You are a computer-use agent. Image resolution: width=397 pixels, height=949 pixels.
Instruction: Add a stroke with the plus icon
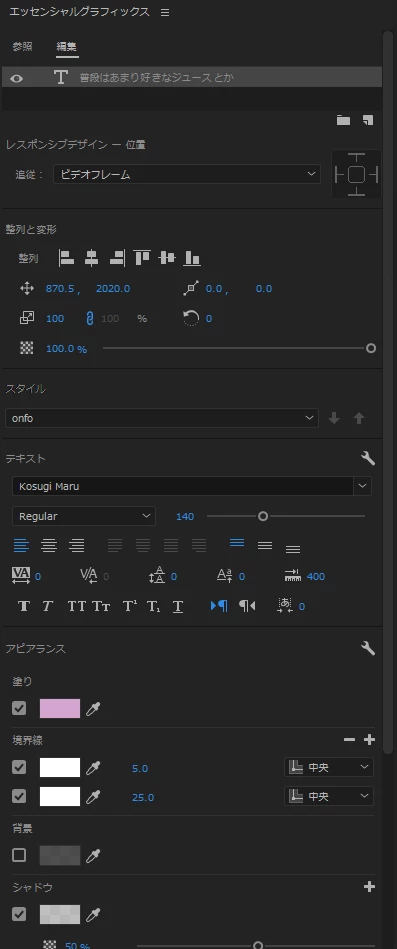[x=369, y=740]
